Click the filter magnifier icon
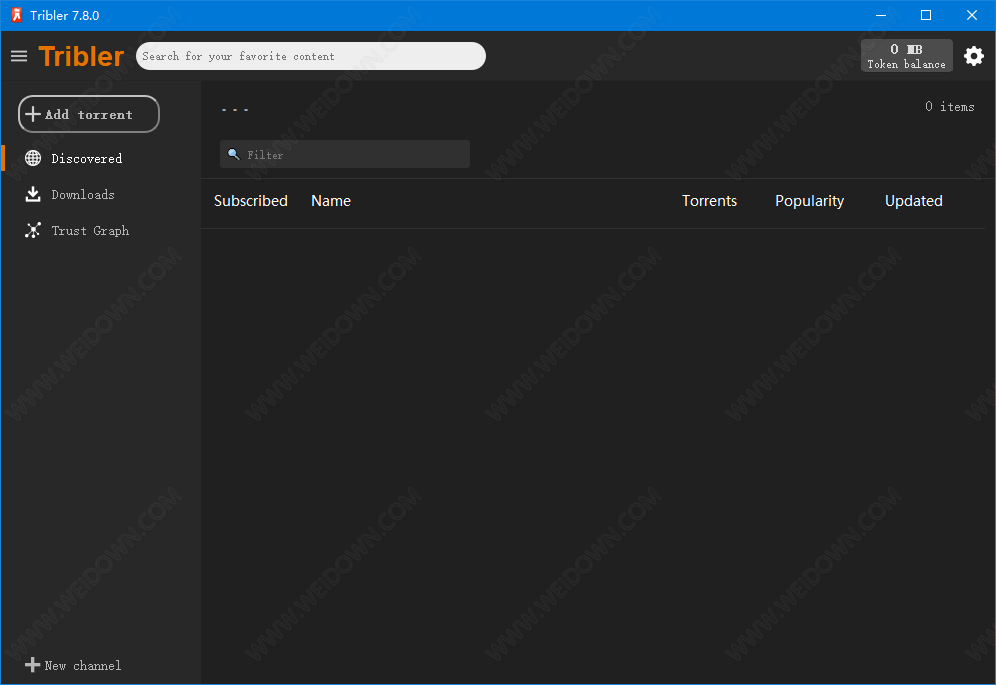 (x=234, y=154)
